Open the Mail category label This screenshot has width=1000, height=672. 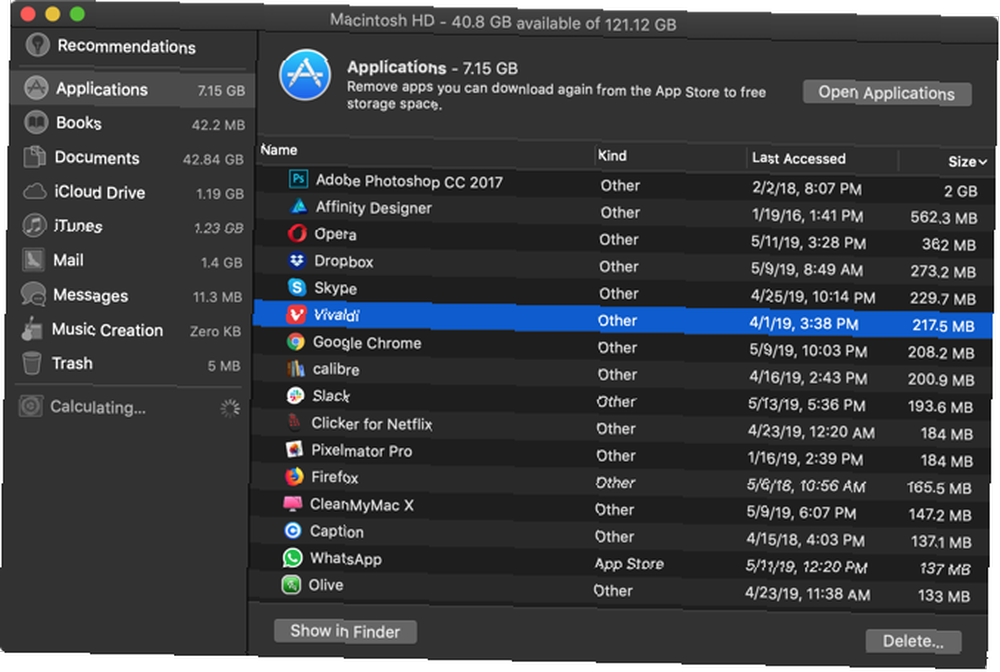pos(68,260)
